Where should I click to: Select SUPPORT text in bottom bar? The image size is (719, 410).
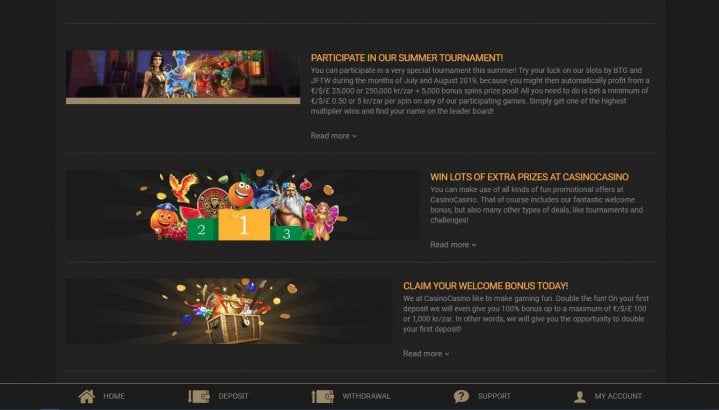494,396
